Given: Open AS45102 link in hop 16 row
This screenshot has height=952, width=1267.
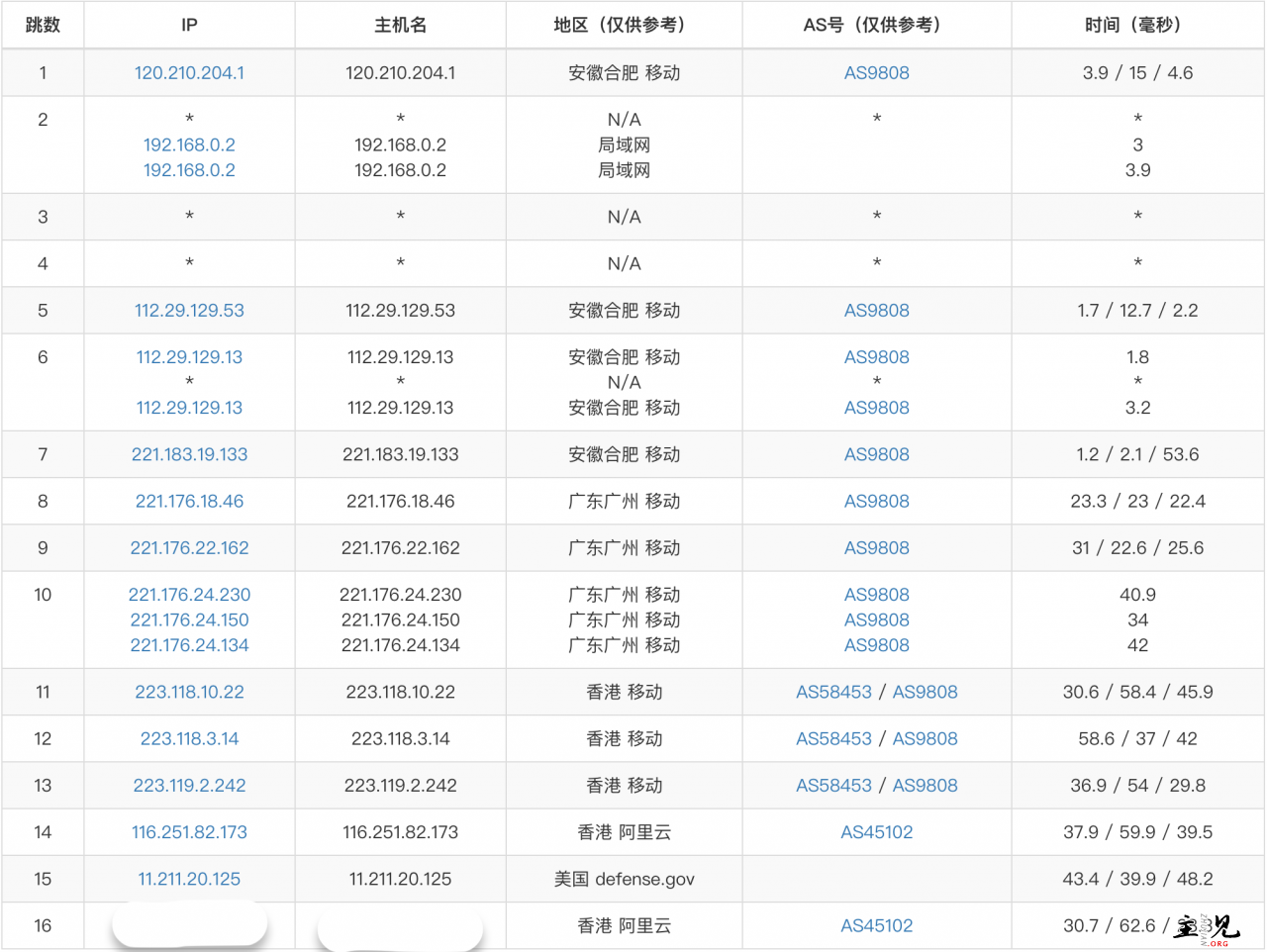Looking at the screenshot, I should point(877,926).
